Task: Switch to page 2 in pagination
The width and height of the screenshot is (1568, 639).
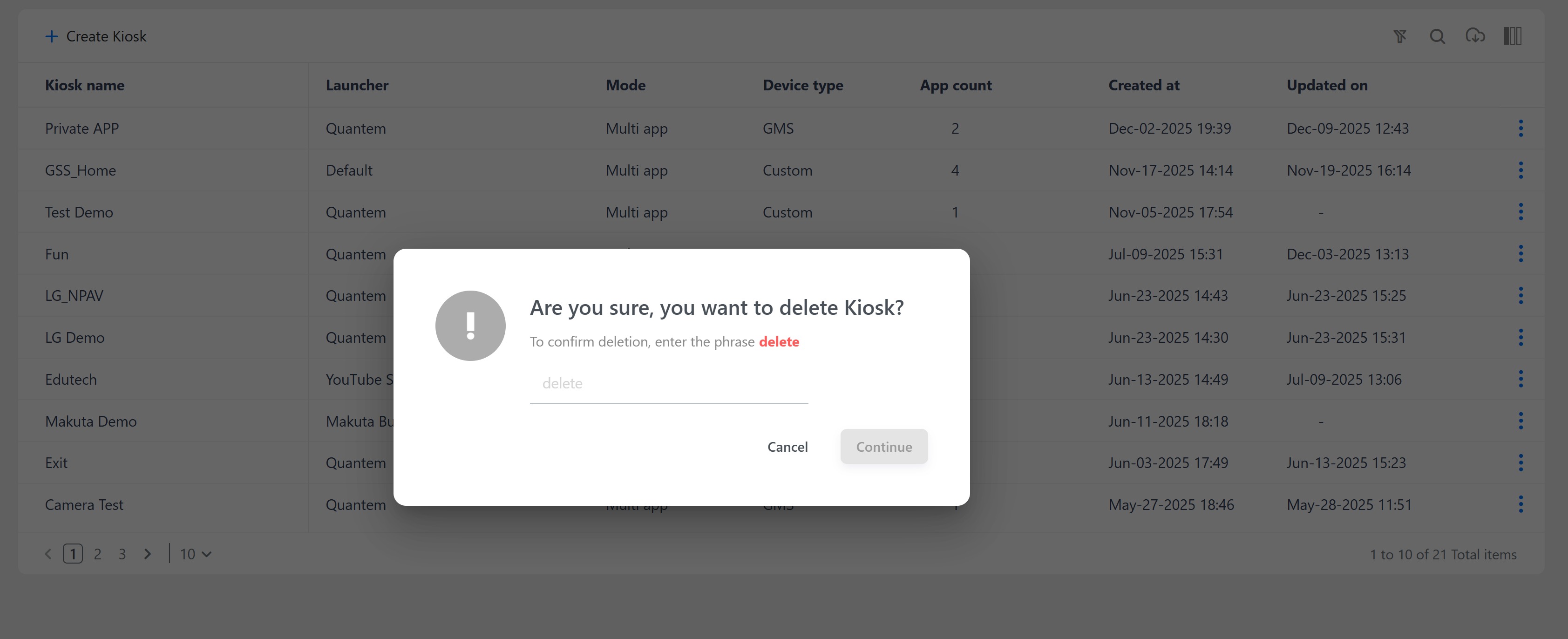Action: point(97,554)
